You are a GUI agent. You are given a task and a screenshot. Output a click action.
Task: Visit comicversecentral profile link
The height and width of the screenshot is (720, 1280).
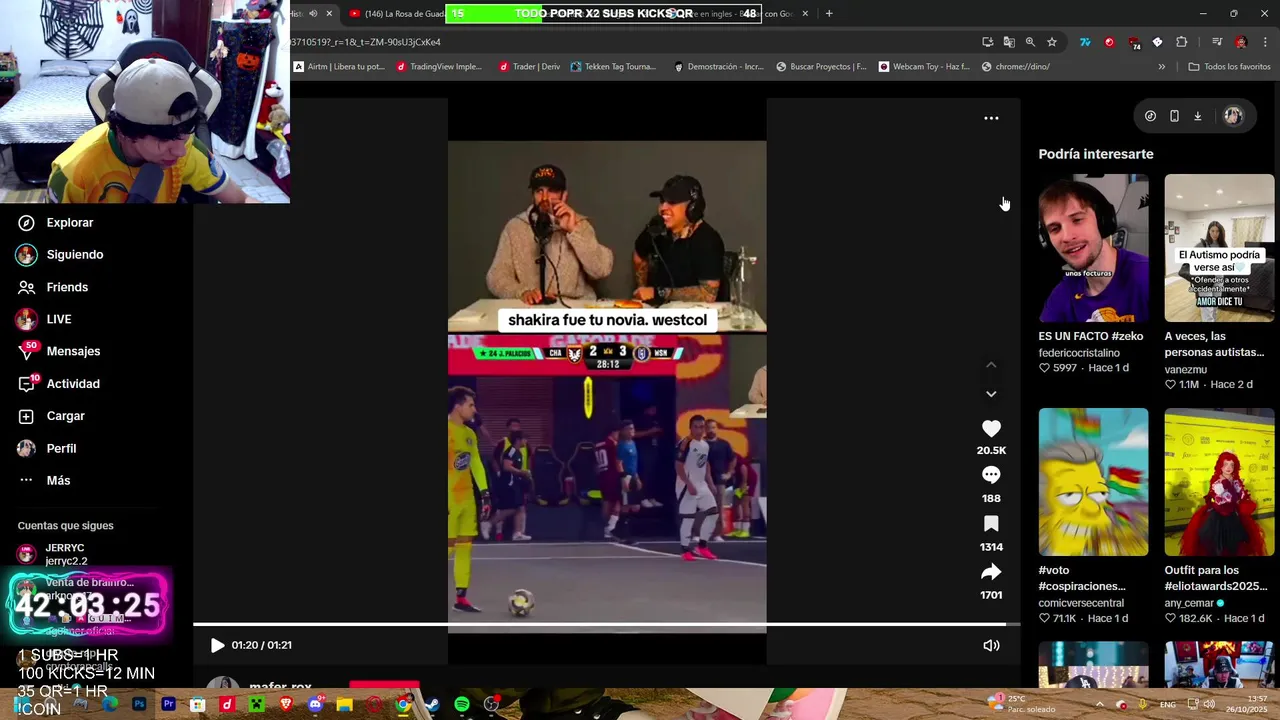coord(1081,603)
